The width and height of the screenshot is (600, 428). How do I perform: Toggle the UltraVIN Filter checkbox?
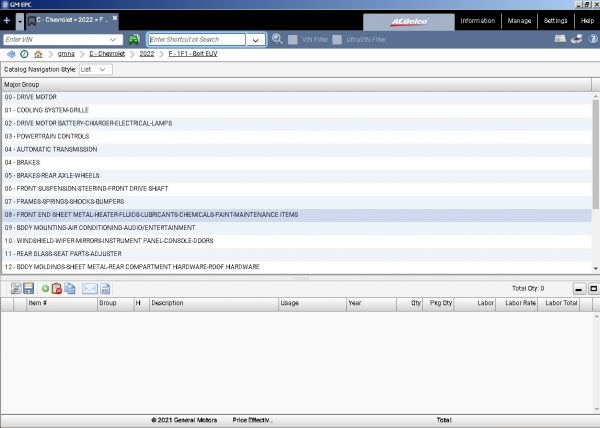point(337,39)
